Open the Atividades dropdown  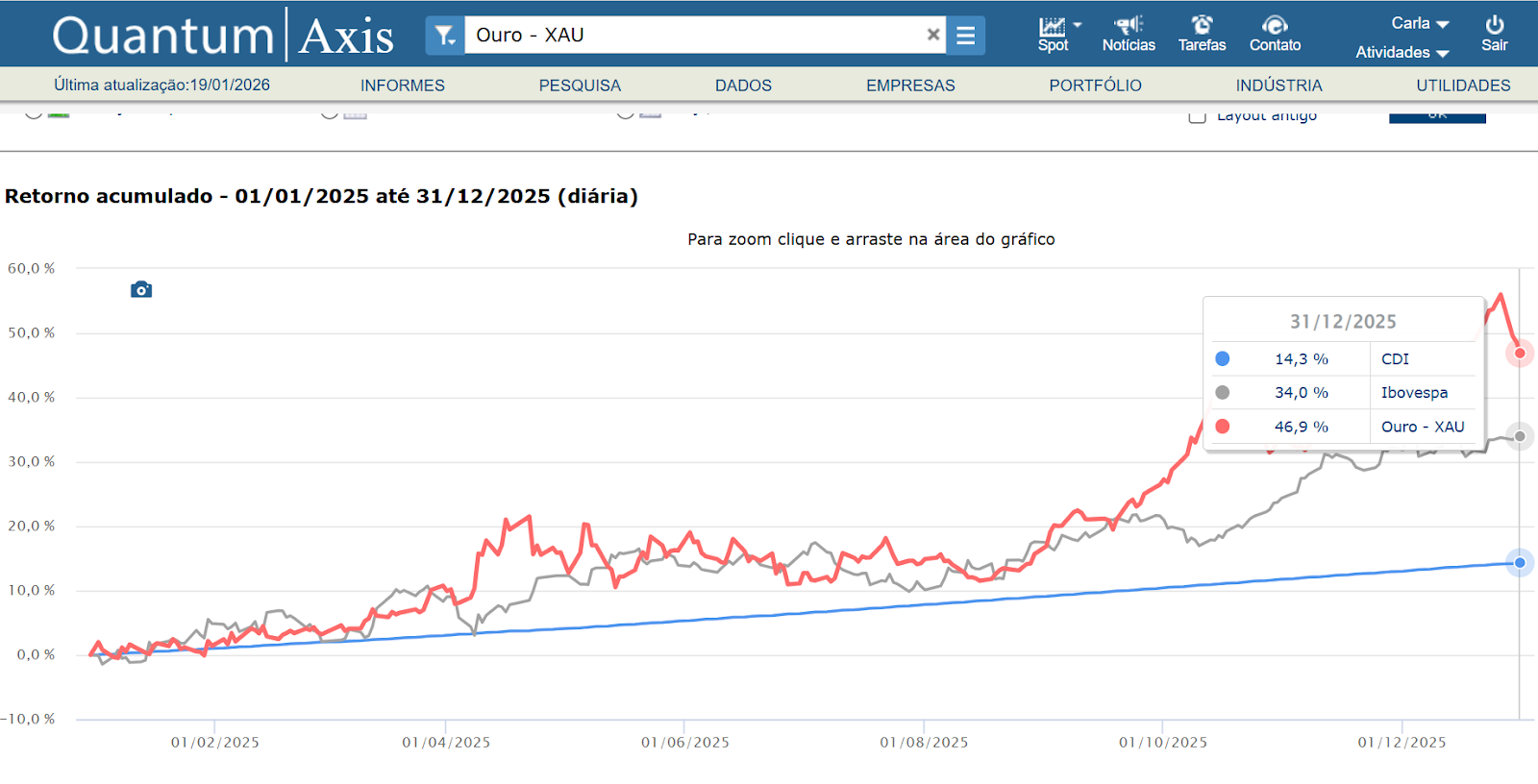click(1402, 53)
